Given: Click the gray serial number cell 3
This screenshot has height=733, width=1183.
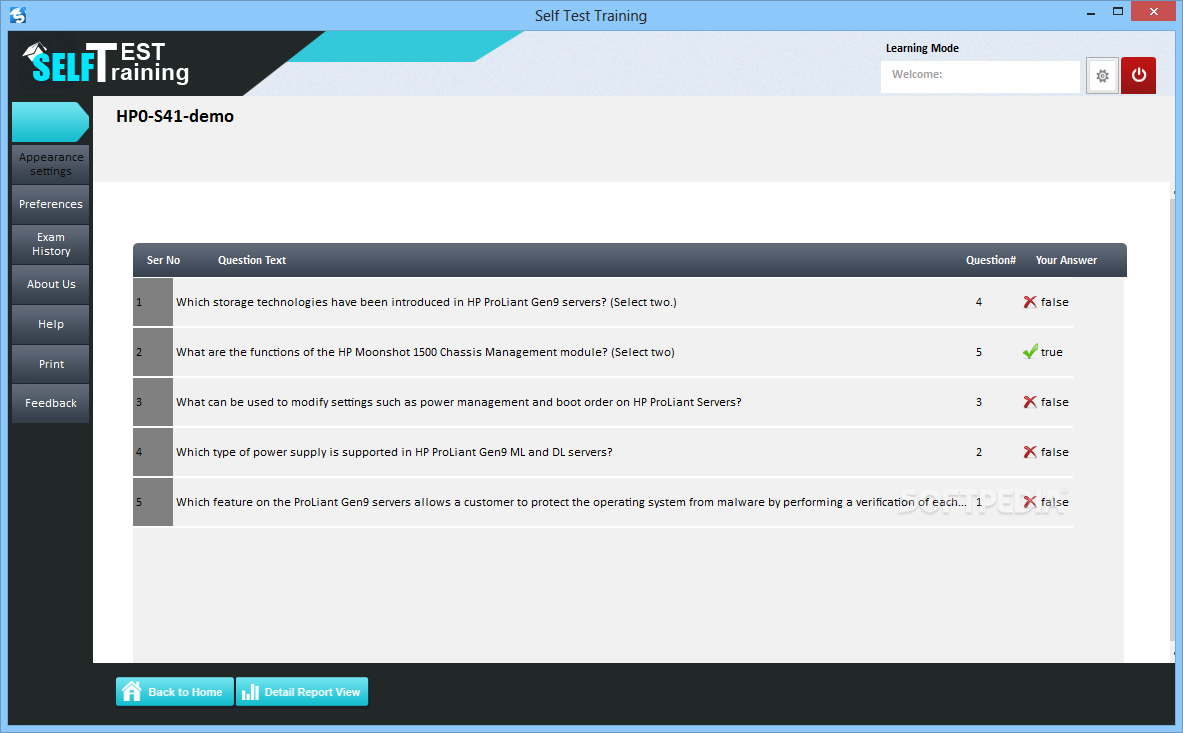Looking at the screenshot, I should [x=153, y=402].
